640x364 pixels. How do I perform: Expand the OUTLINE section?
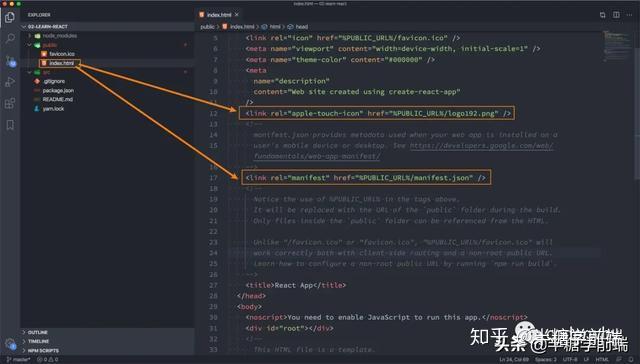click(38, 333)
